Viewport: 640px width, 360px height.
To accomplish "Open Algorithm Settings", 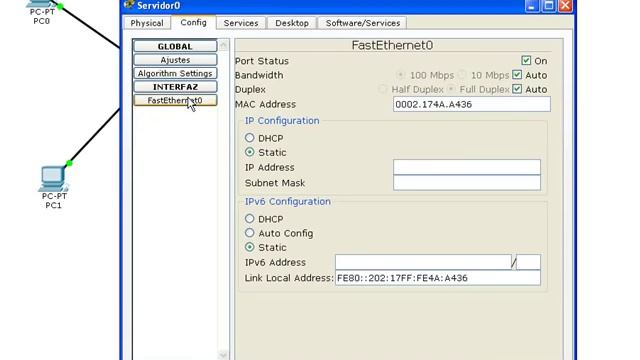I will pyautogui.click(x=175, y=73).
